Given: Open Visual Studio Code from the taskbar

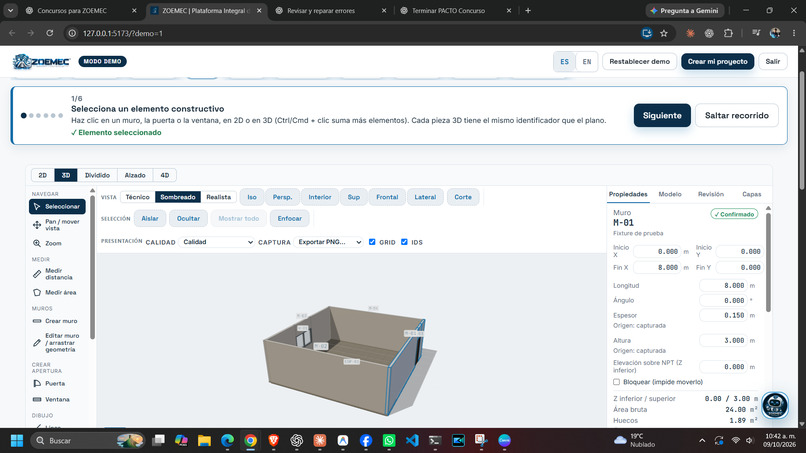Looking at the screenshot, I should pyautogui.click(x=412, y=441).
